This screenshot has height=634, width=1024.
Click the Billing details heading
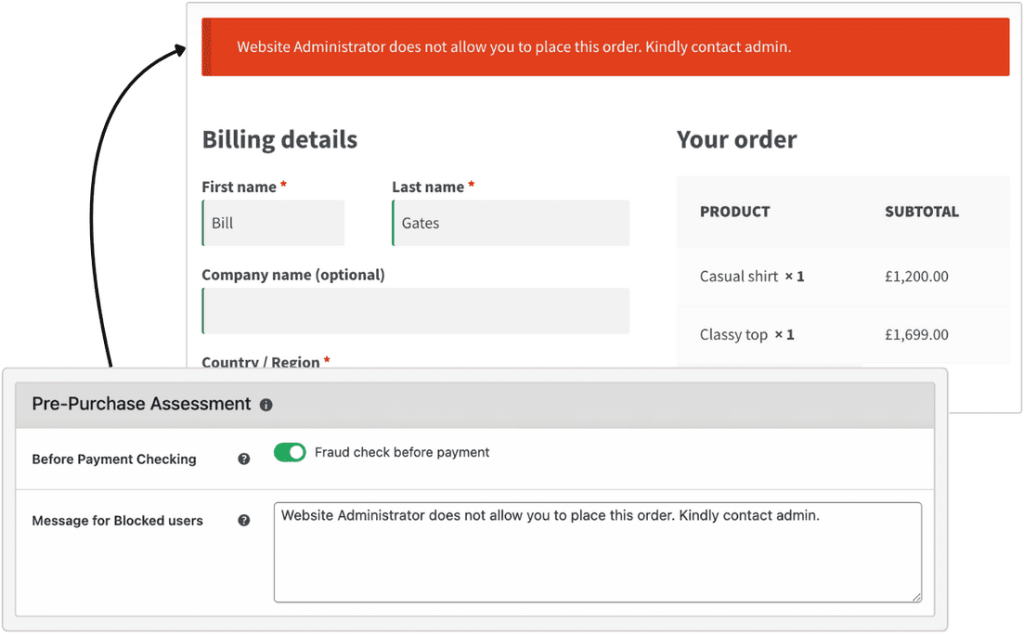pyautogui.click(x=280, y=140)
